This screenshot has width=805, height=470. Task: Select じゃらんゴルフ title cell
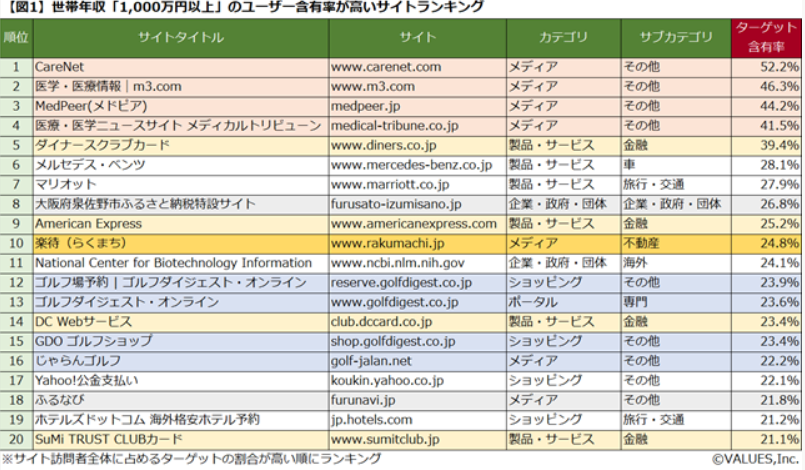coord(181,361)
